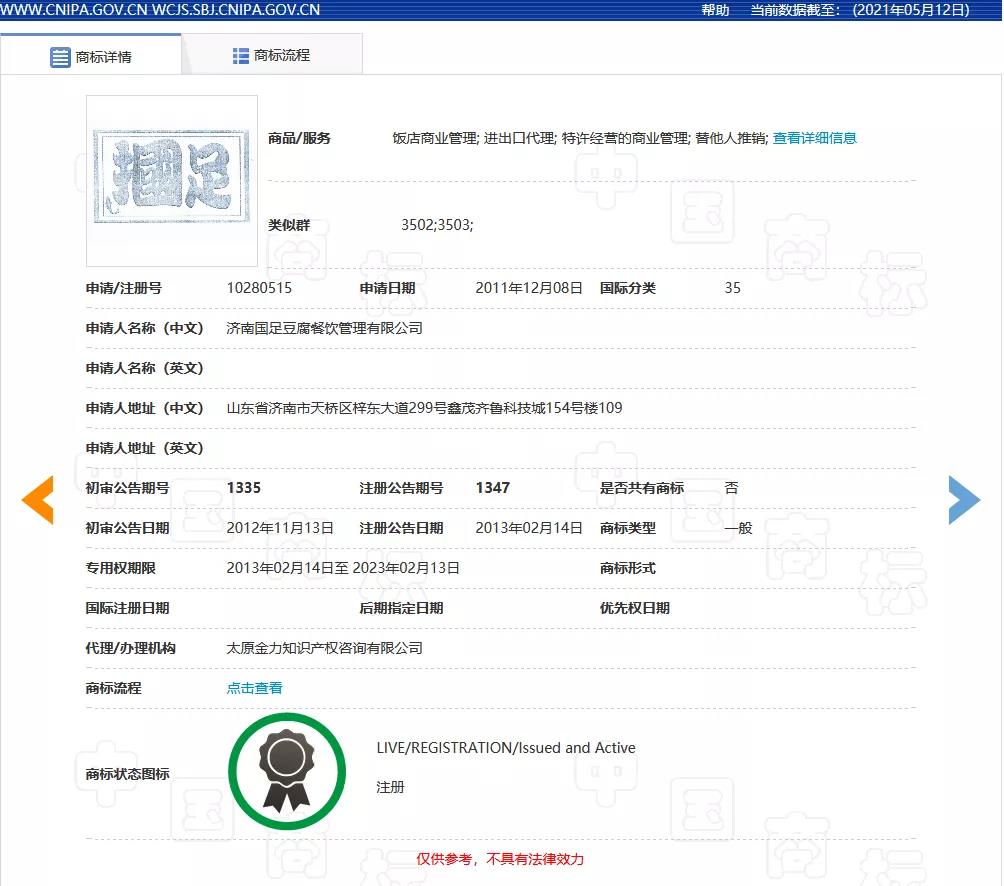Click the list icon beside 商标流程

tap(240, 56)
